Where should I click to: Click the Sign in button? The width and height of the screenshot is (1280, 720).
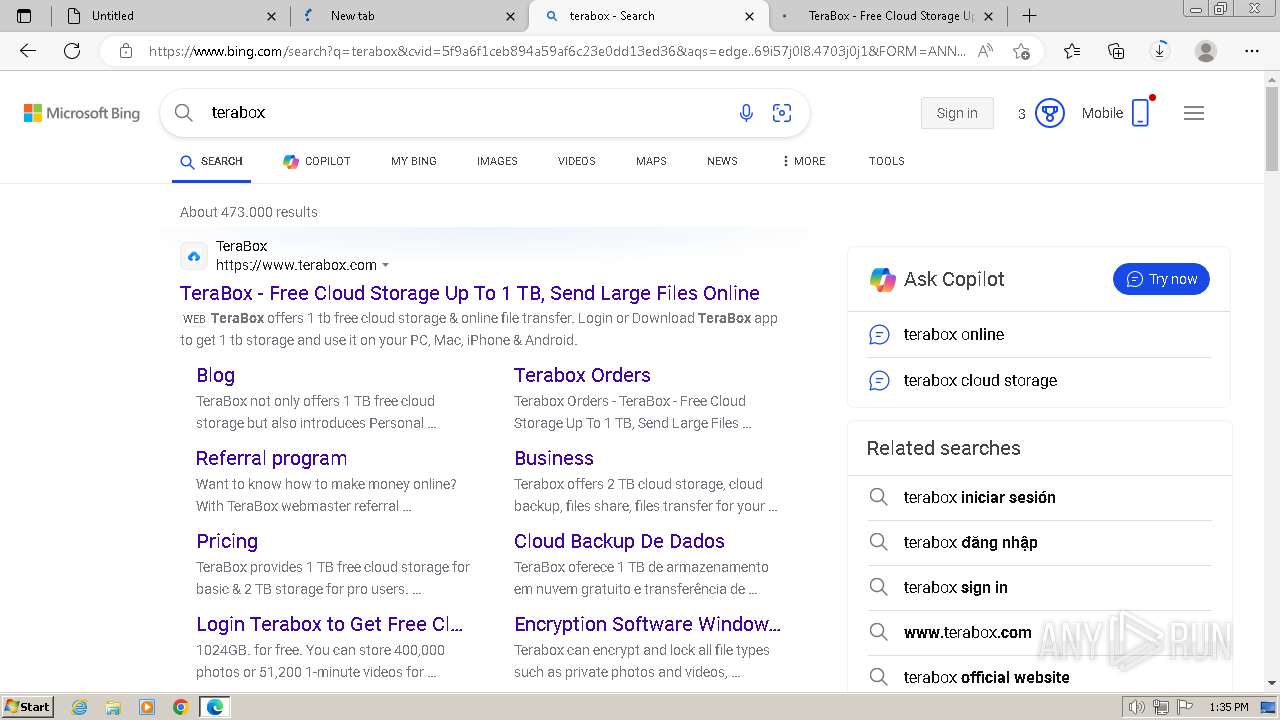957,113
